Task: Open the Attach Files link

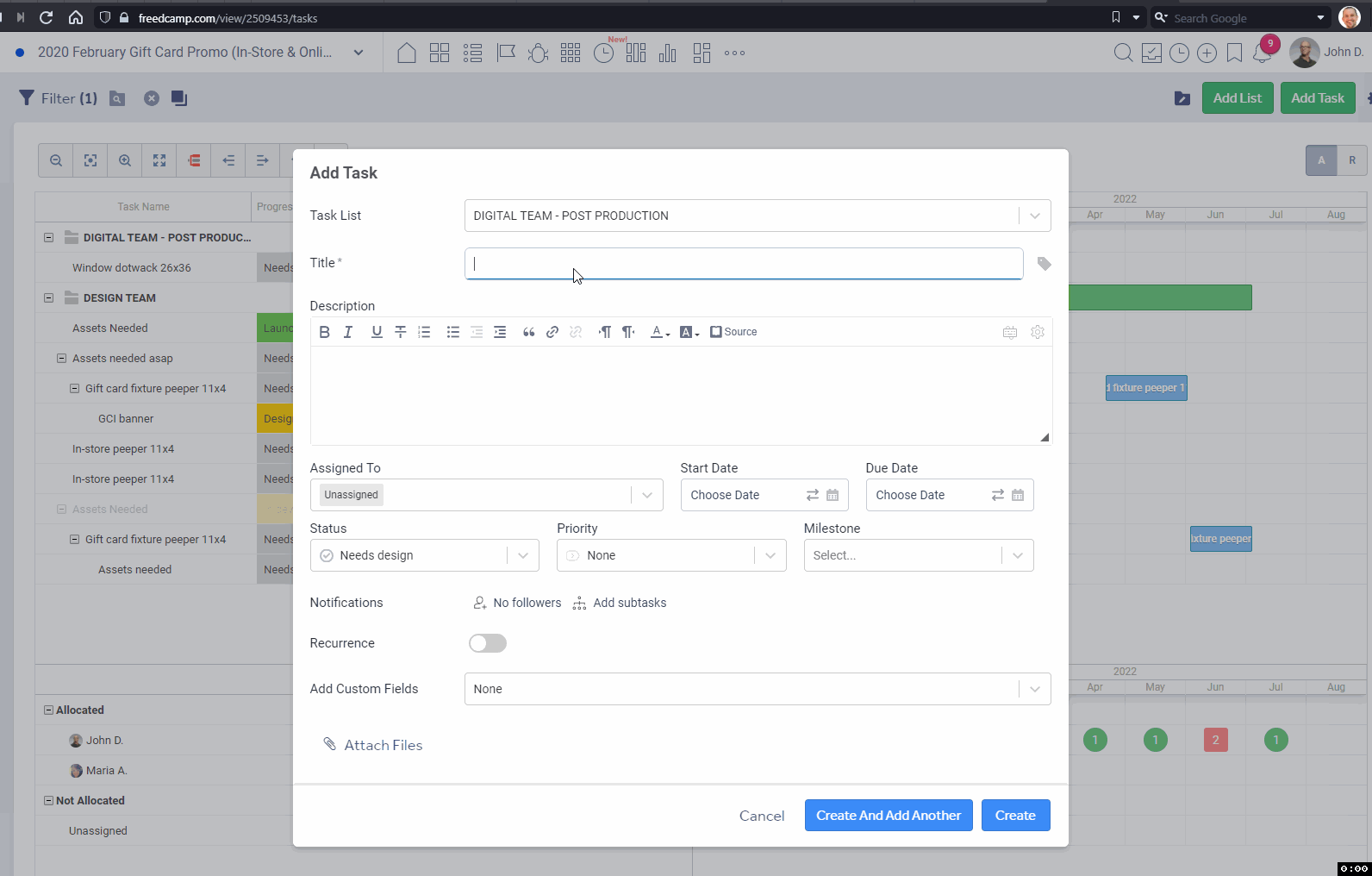Action: [x=383, y=745]
